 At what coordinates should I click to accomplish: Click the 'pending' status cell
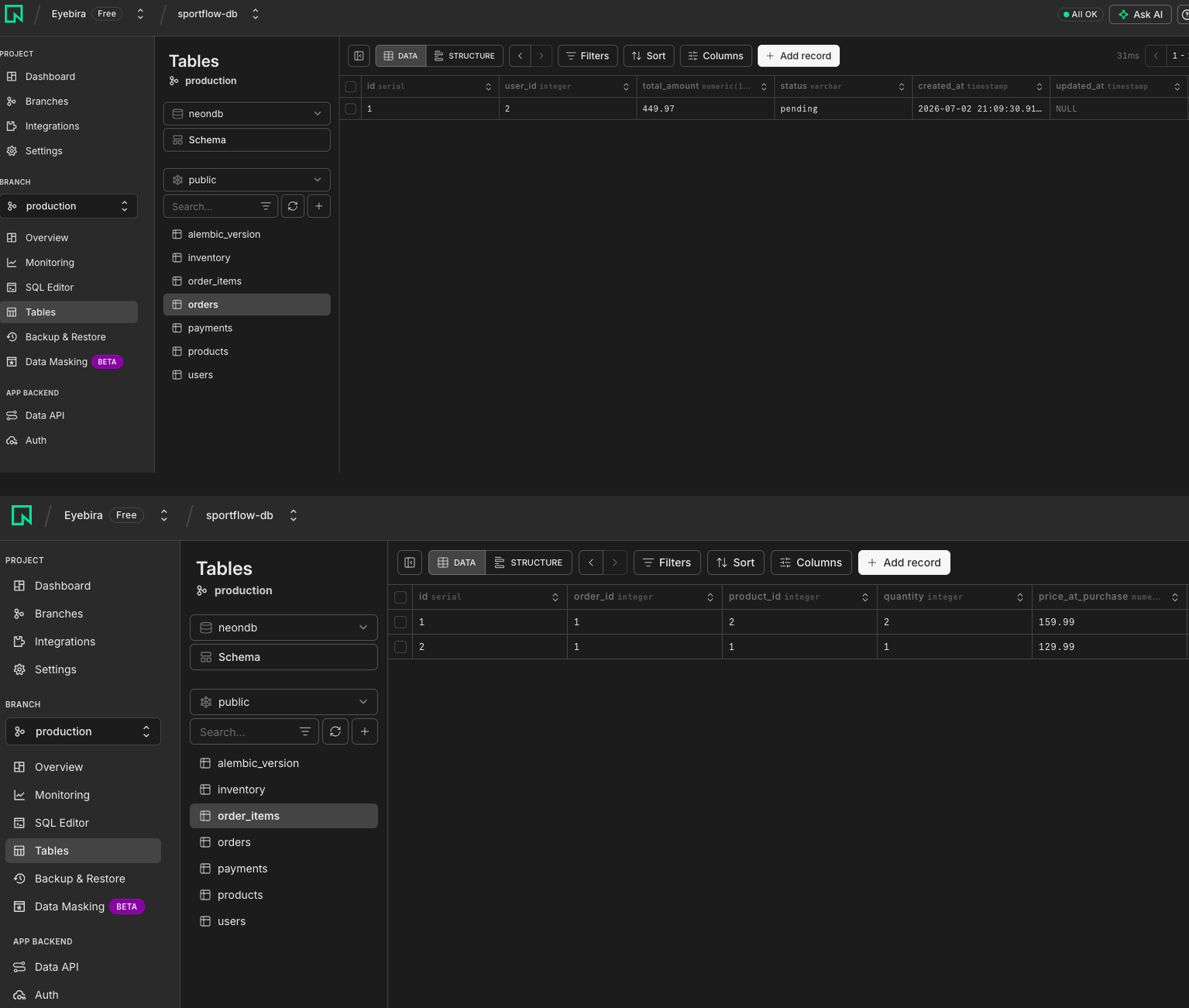(843, 109)
